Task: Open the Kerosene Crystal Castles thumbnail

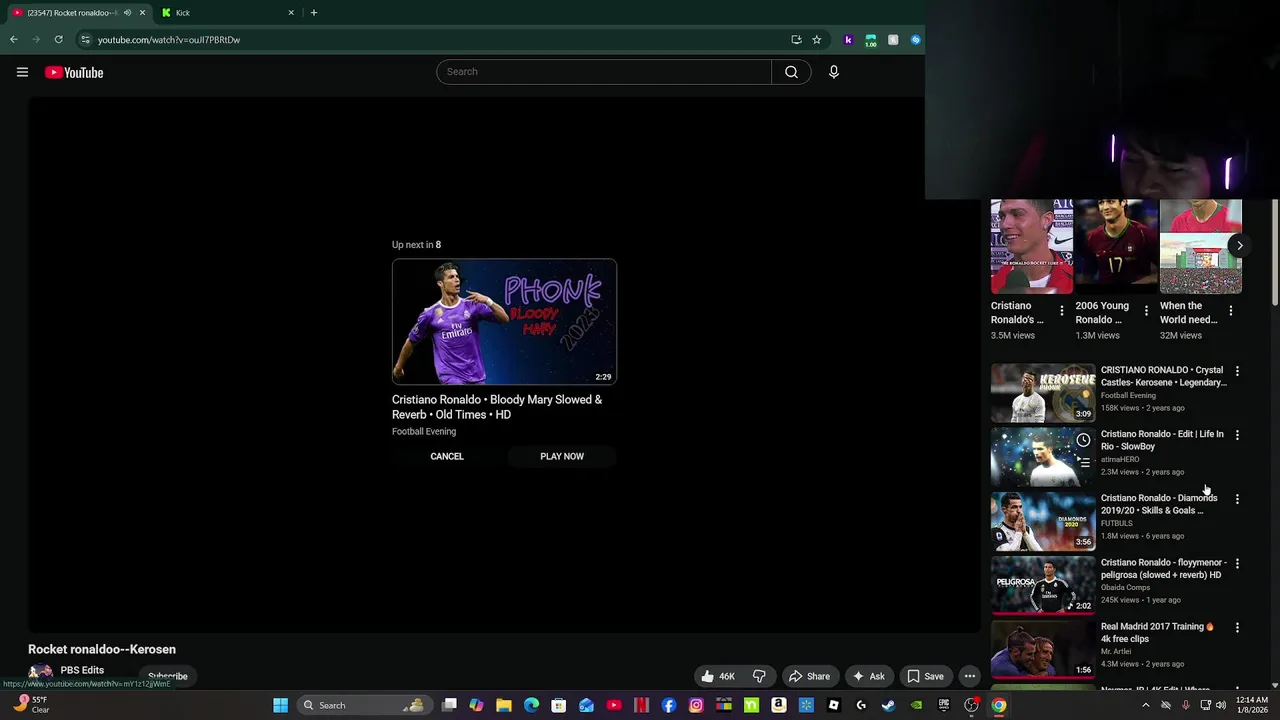Action: 1043,393
